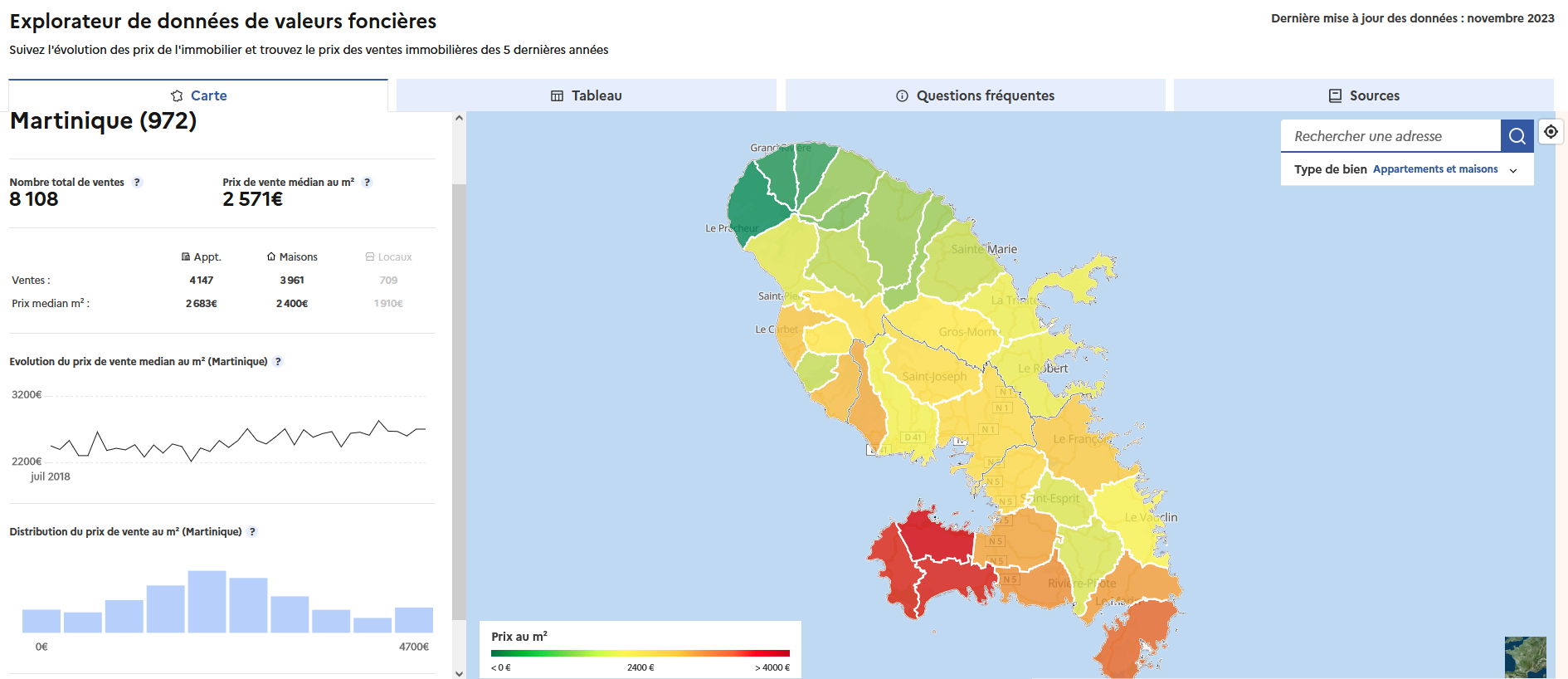Image resolution: width=1568 pixels, height=679 pixels.
Task: Toggle the Locaux property type filter
Action: (388, 257)
